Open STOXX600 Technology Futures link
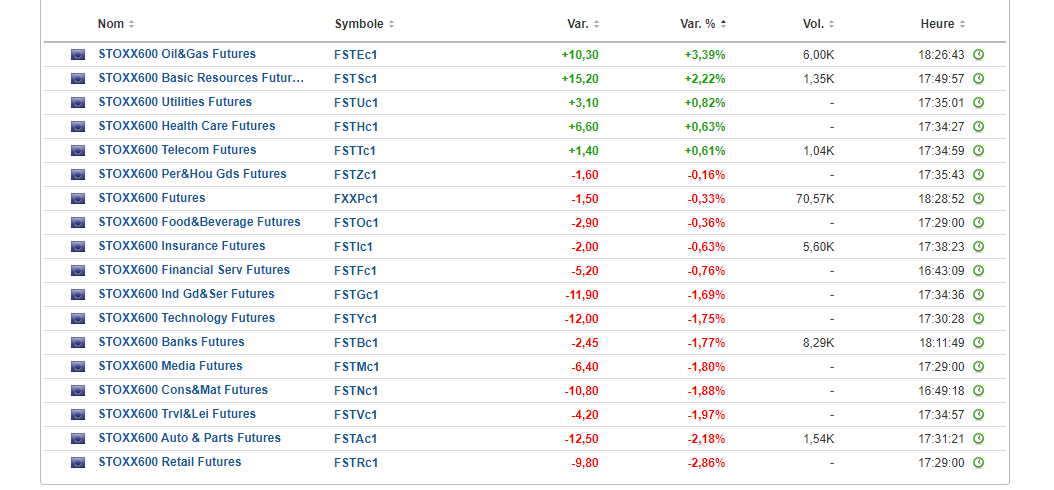Viewport: 1054px width, 490px height. (186, 318)
